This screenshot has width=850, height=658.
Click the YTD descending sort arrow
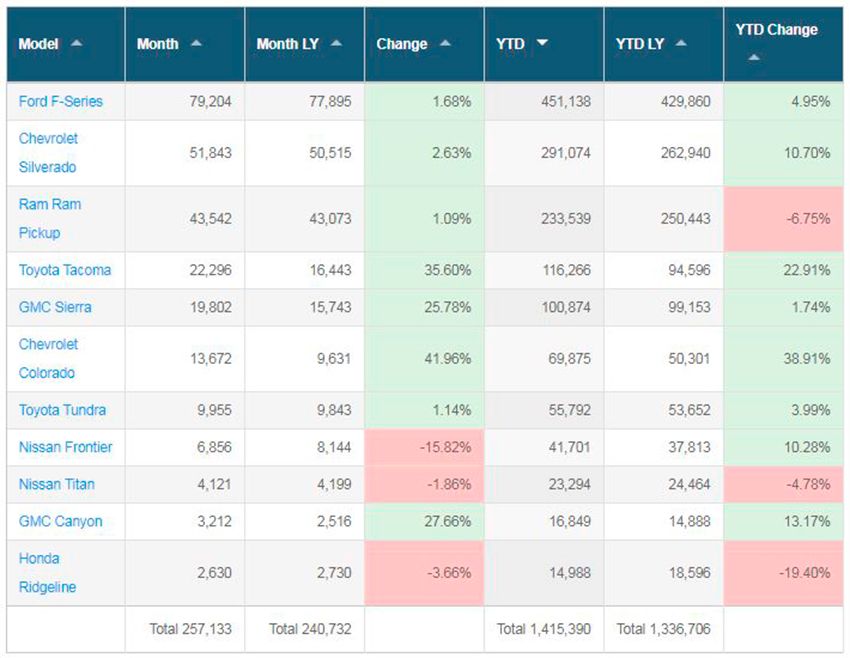pyautogui.click(x=542, y=44)
